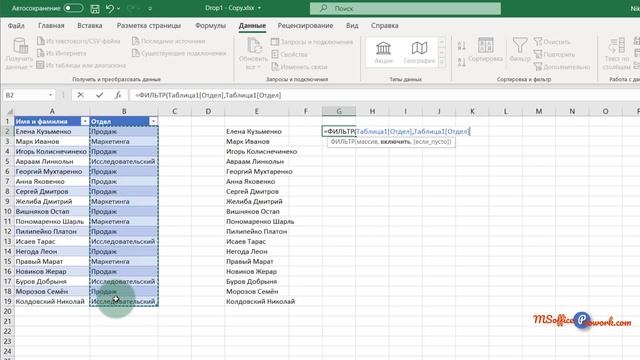Click the sort Z to A icon
This screenshot has height=360, width=640.
click(462, 62)
